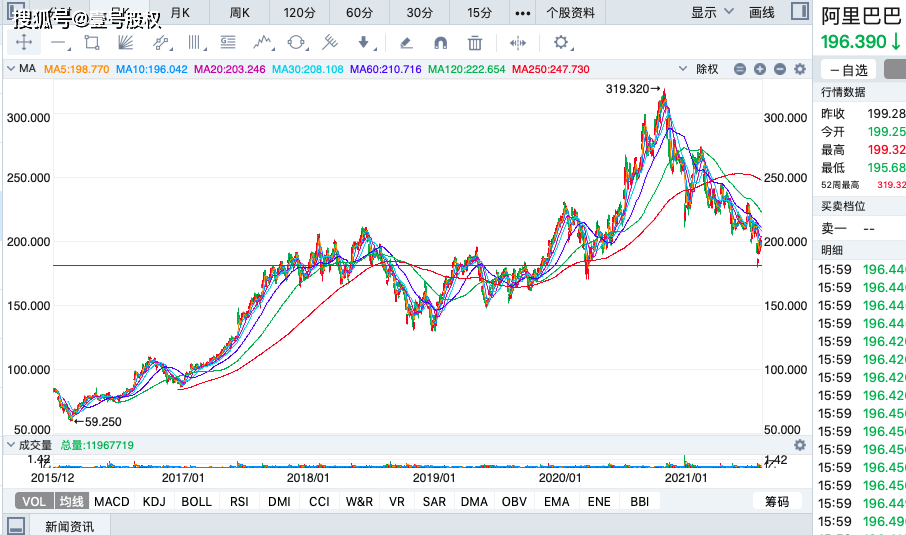Select the BBI indicator
The height and width of the screenshot is (535, 906).
640,501
